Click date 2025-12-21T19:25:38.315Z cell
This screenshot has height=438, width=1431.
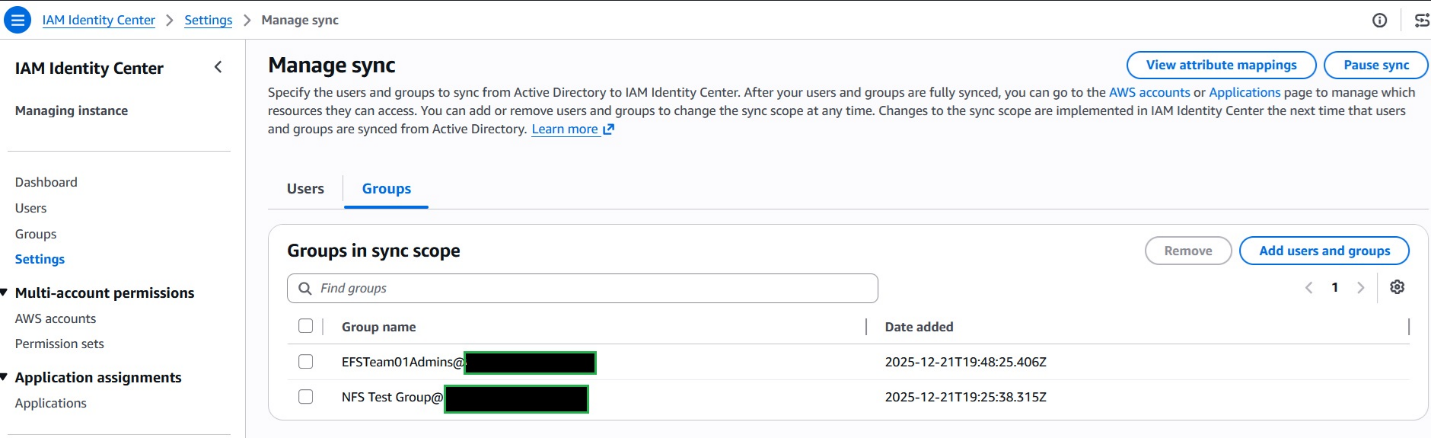[x=965, y=397]
